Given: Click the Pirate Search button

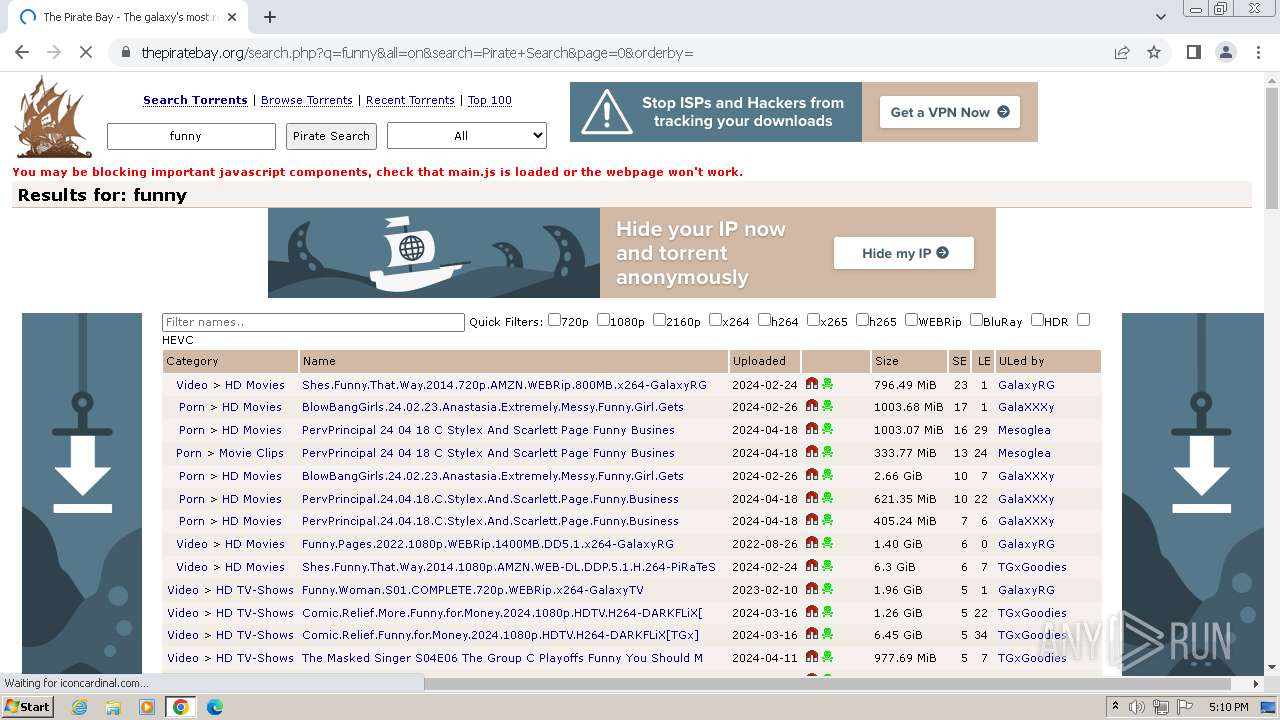Looking at the screenshot, I should [331, 136].
